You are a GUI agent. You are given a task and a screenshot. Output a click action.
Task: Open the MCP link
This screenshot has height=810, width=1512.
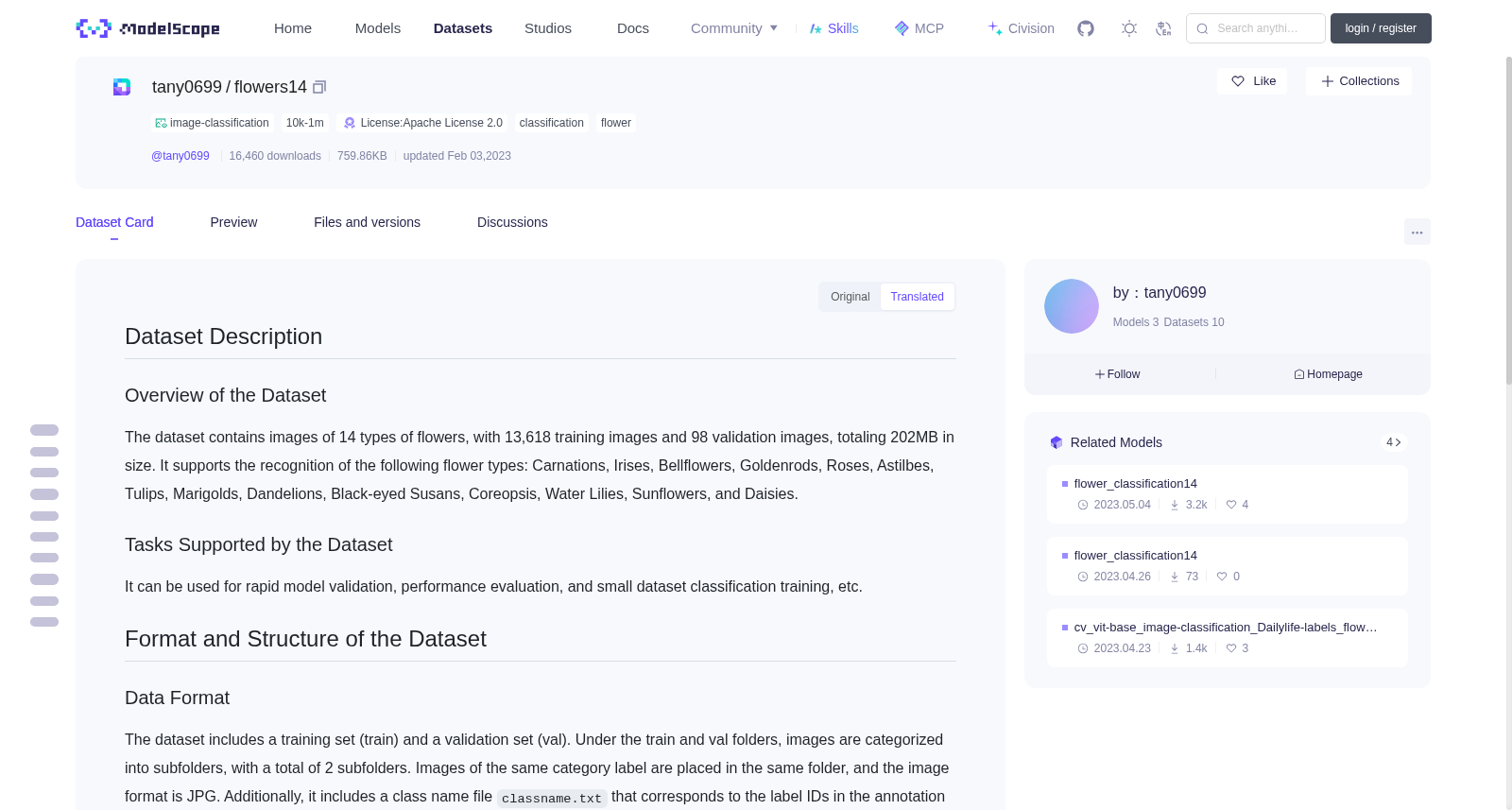click(919, 28)
